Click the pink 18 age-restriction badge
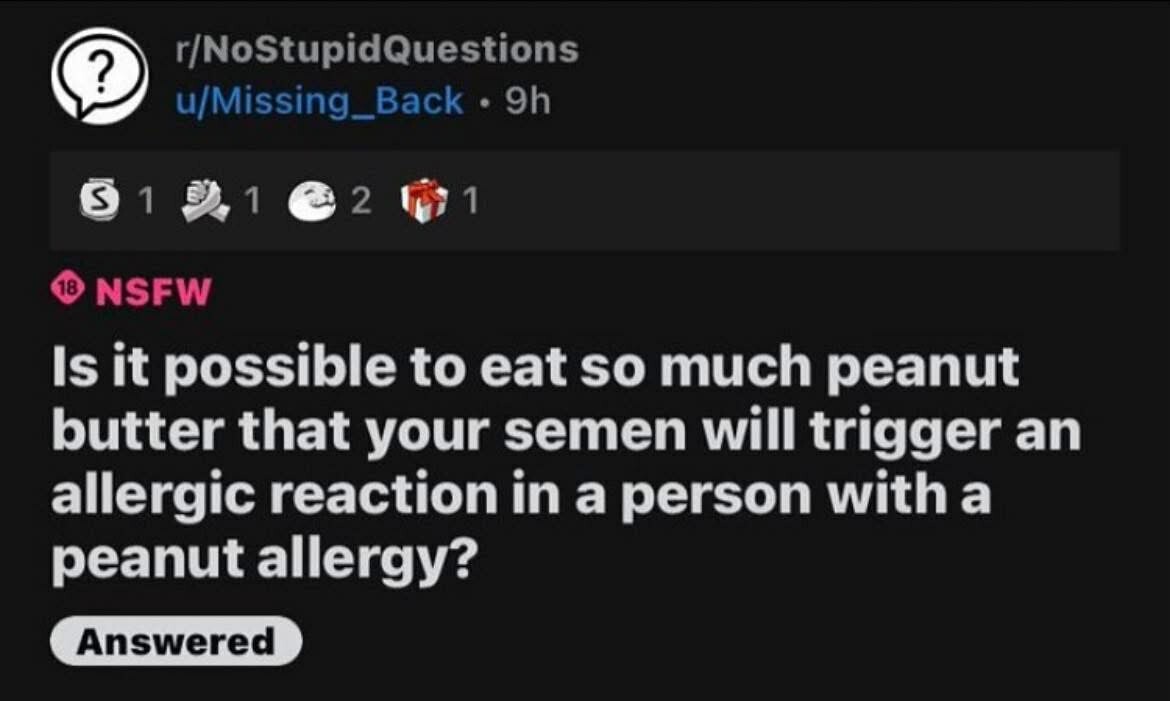Image resolution: width=1170 pixels, height=701 pixels. (68, 290)
